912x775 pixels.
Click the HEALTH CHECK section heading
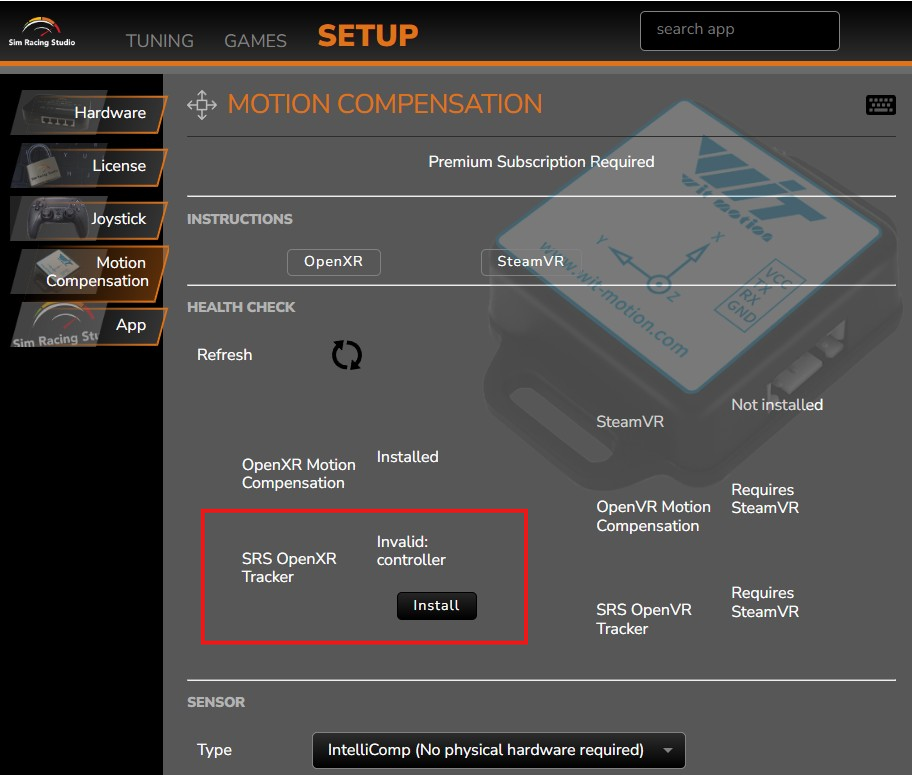tap(241, 307)
